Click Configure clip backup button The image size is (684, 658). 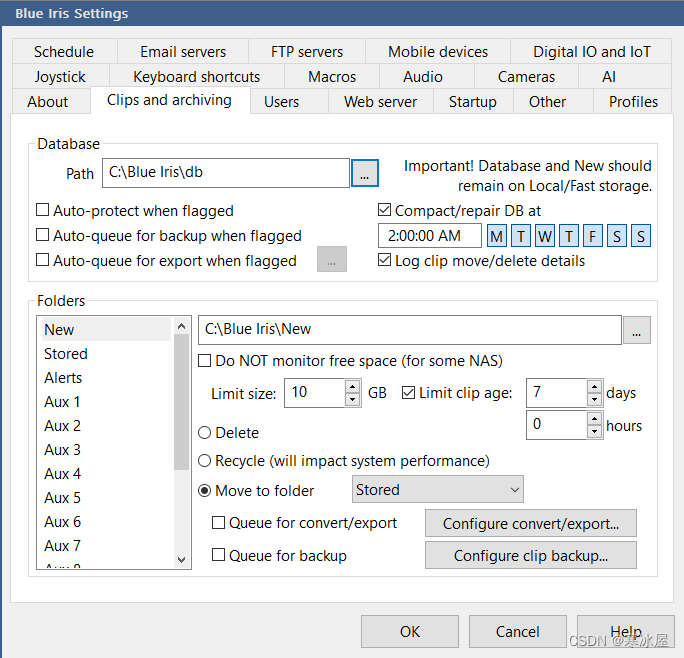[x=530, y=555]
